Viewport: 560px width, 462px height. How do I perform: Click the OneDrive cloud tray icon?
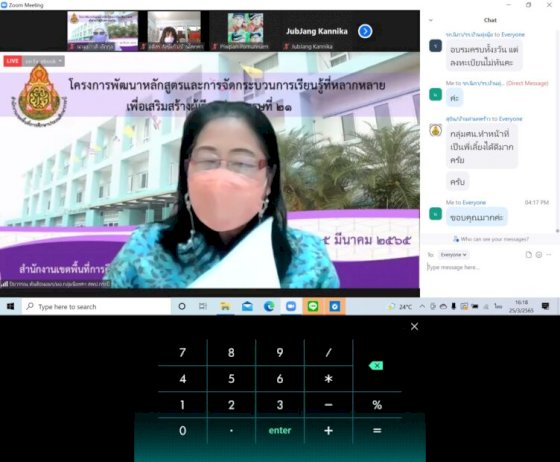(x=443, y=306)
